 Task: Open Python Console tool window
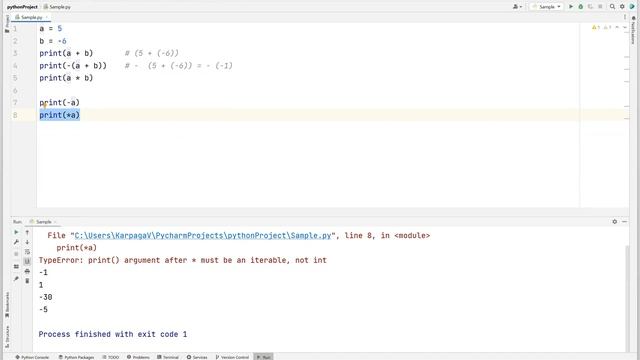(x=32, y=357)
